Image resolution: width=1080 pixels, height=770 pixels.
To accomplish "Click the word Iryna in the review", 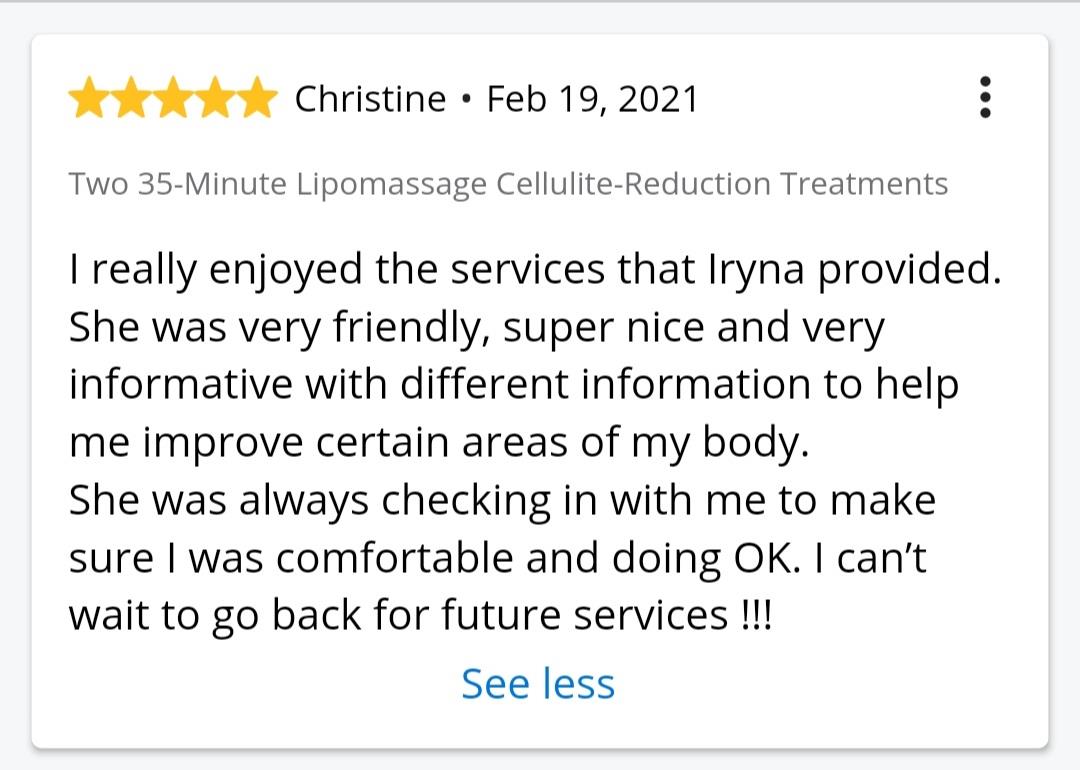I will pos(756,270).
